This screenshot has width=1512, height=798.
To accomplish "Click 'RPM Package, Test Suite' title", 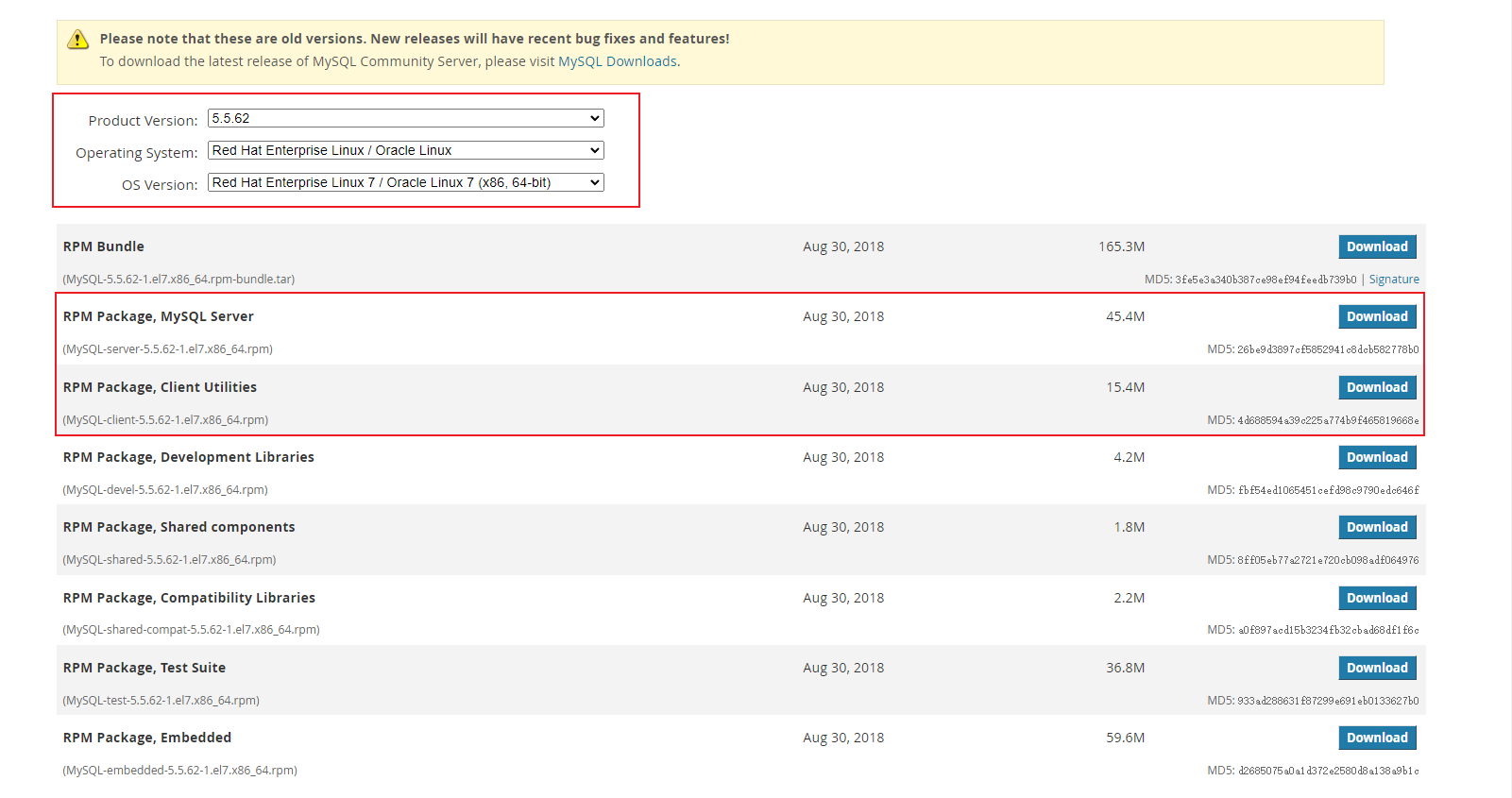I will coord(144,668).
